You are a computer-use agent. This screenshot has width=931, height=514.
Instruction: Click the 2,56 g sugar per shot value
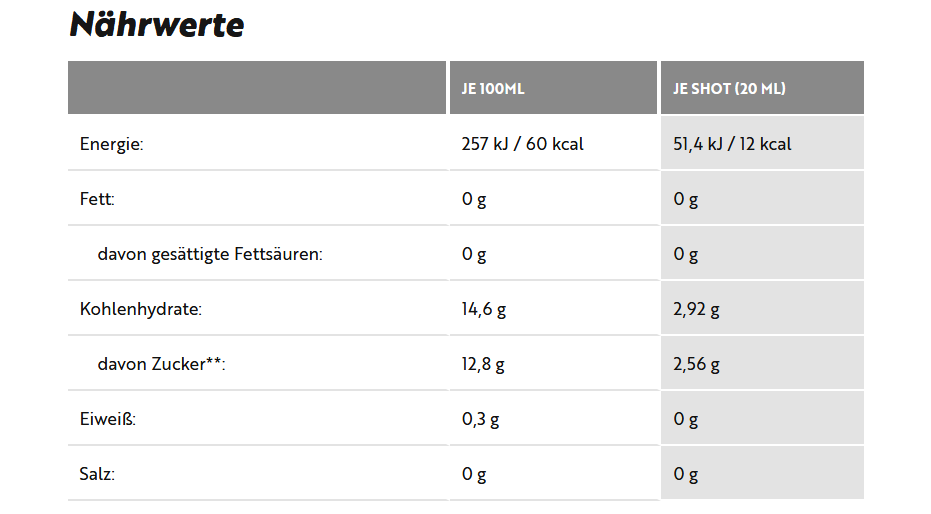click(696, 364)
